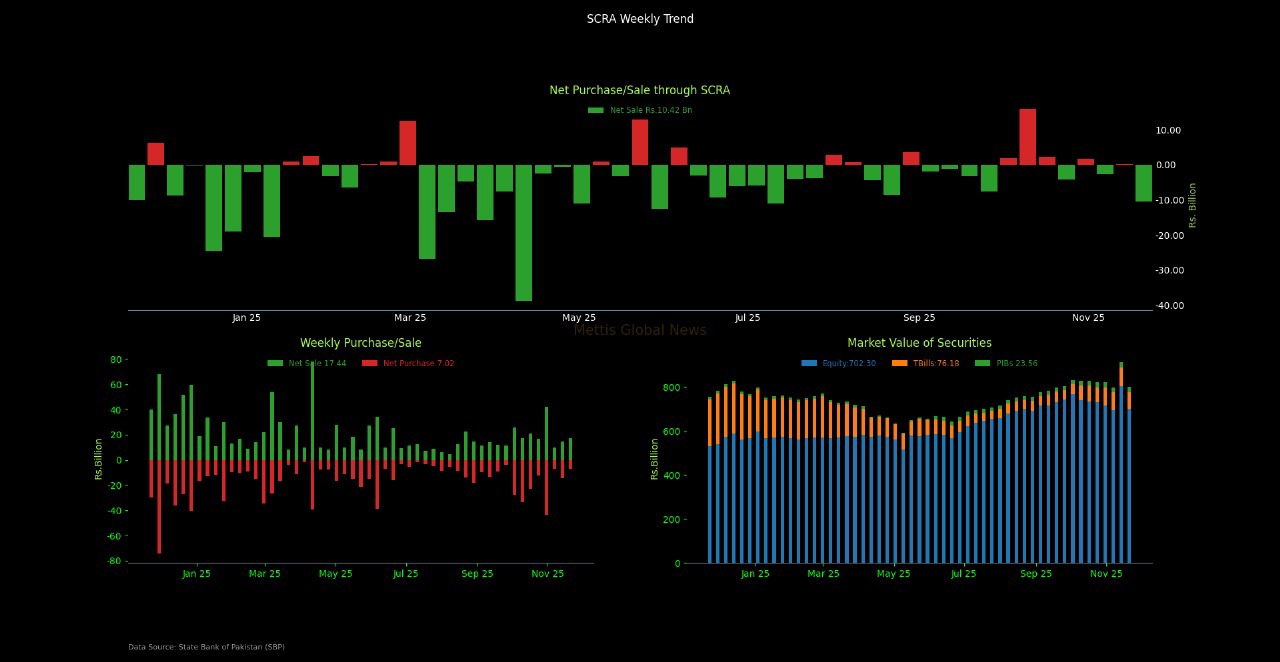Select the red Net Purchase 7.02 legend swatch

369,363
